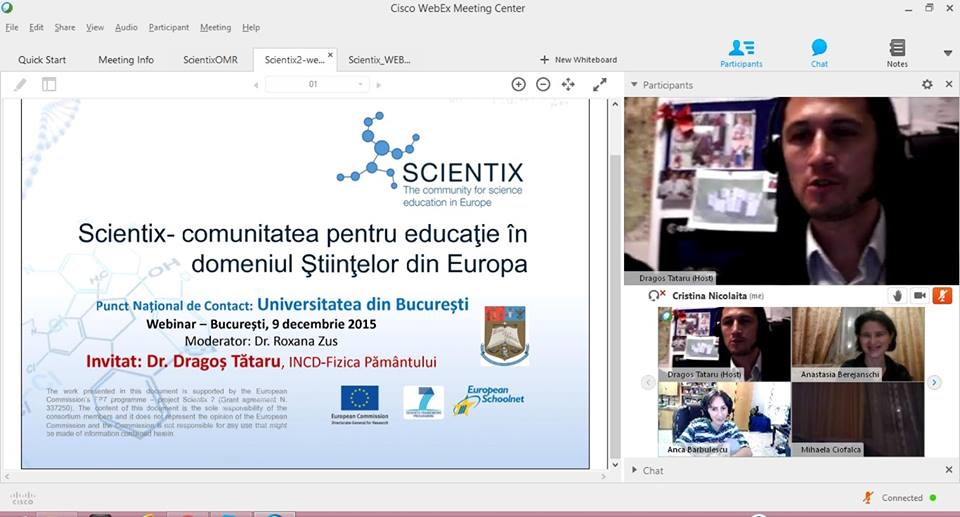Select the annotation pencil tool

[20, 85]
